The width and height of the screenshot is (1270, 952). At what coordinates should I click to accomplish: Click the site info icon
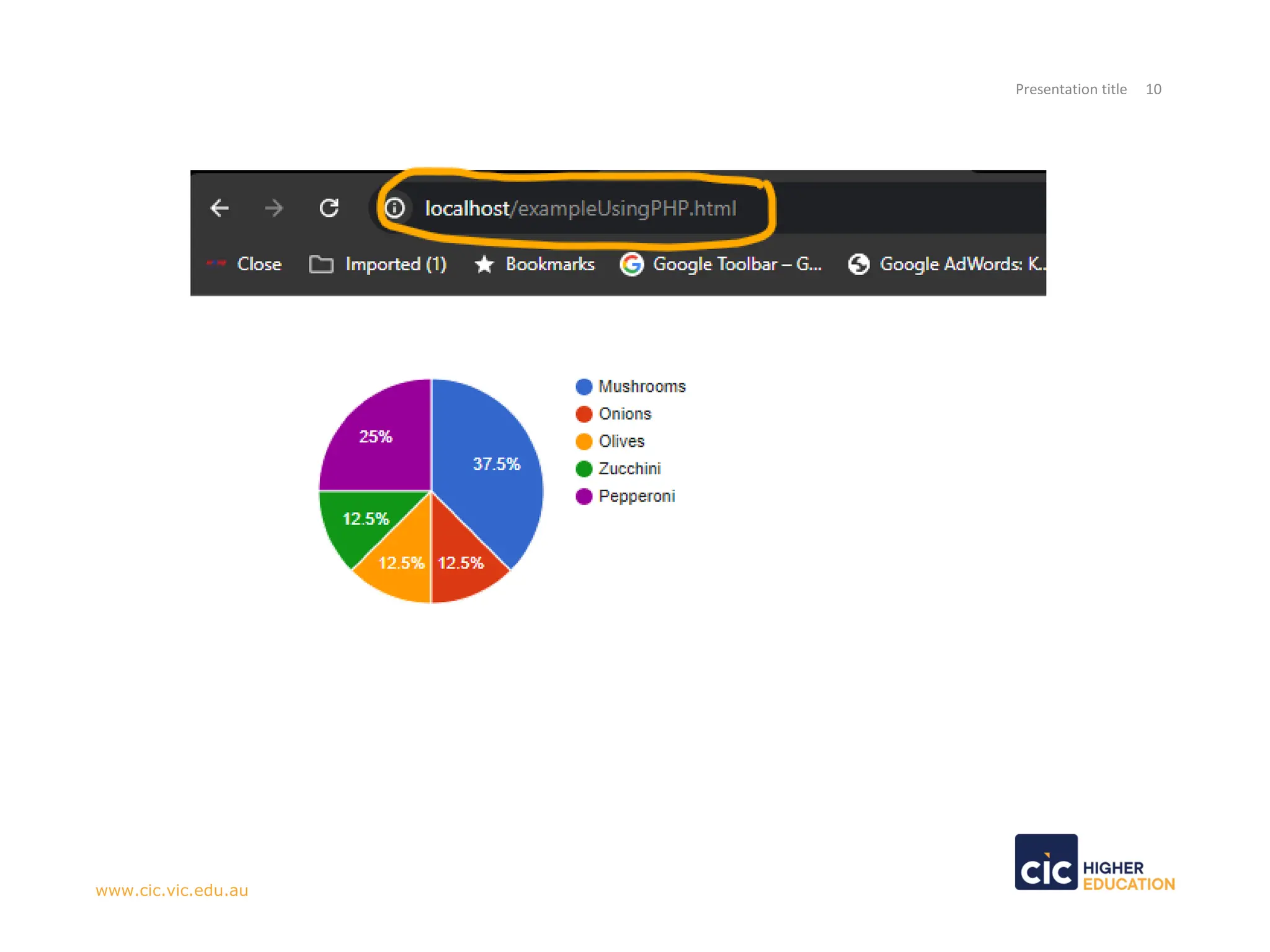395,208
